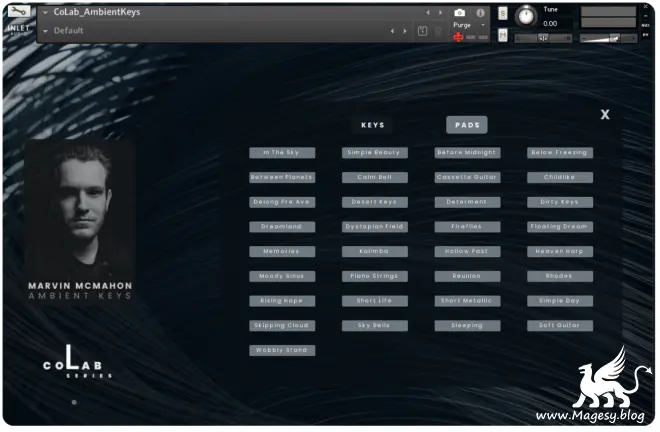Load the Memories preset
Screen dimensions: 660x432
click(282, 251)
